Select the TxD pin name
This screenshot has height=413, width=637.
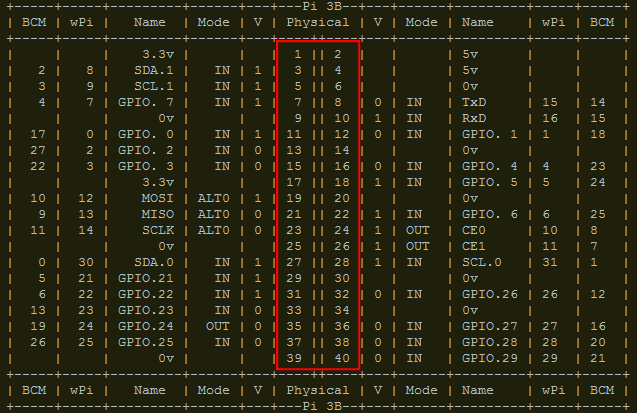pos(474,102)
